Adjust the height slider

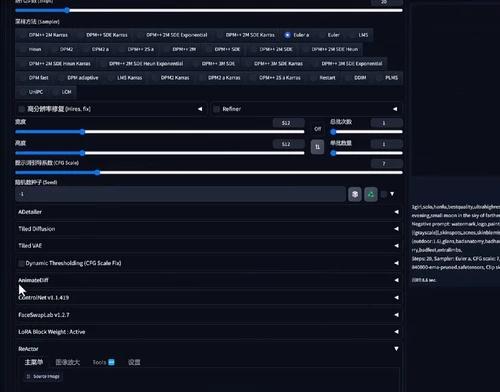tap(160, 153)
